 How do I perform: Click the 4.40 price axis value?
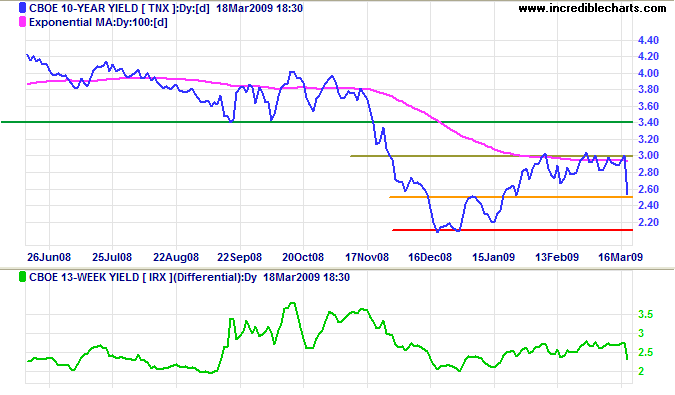[648, 40]
